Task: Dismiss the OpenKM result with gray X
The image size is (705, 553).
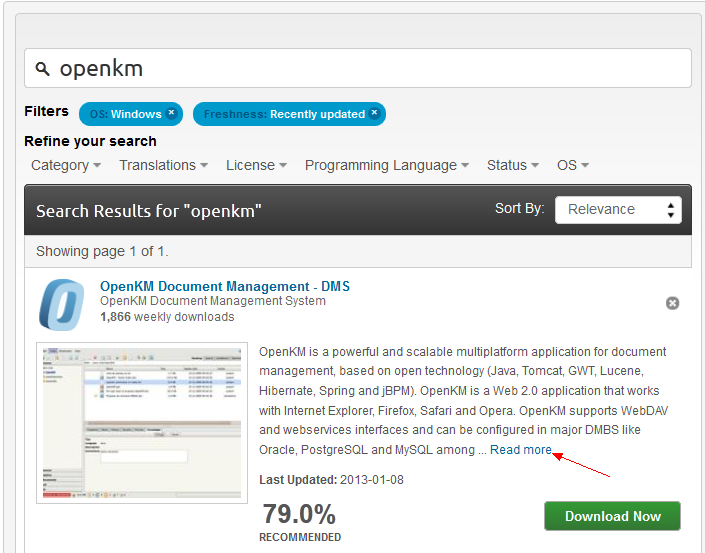Action: [x=672, y=303]
